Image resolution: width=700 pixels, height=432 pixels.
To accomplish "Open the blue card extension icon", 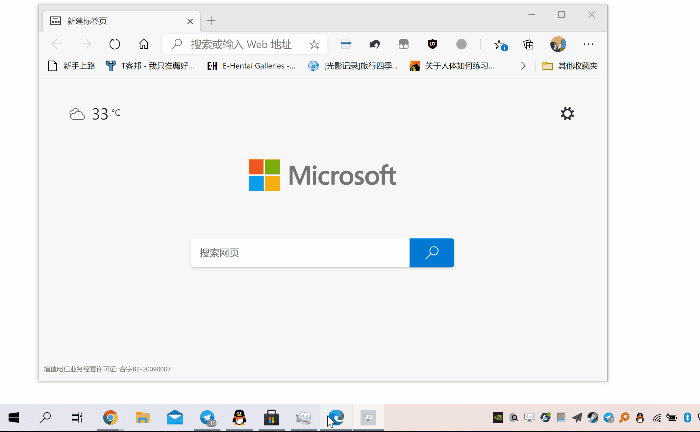I will [346, 44].
